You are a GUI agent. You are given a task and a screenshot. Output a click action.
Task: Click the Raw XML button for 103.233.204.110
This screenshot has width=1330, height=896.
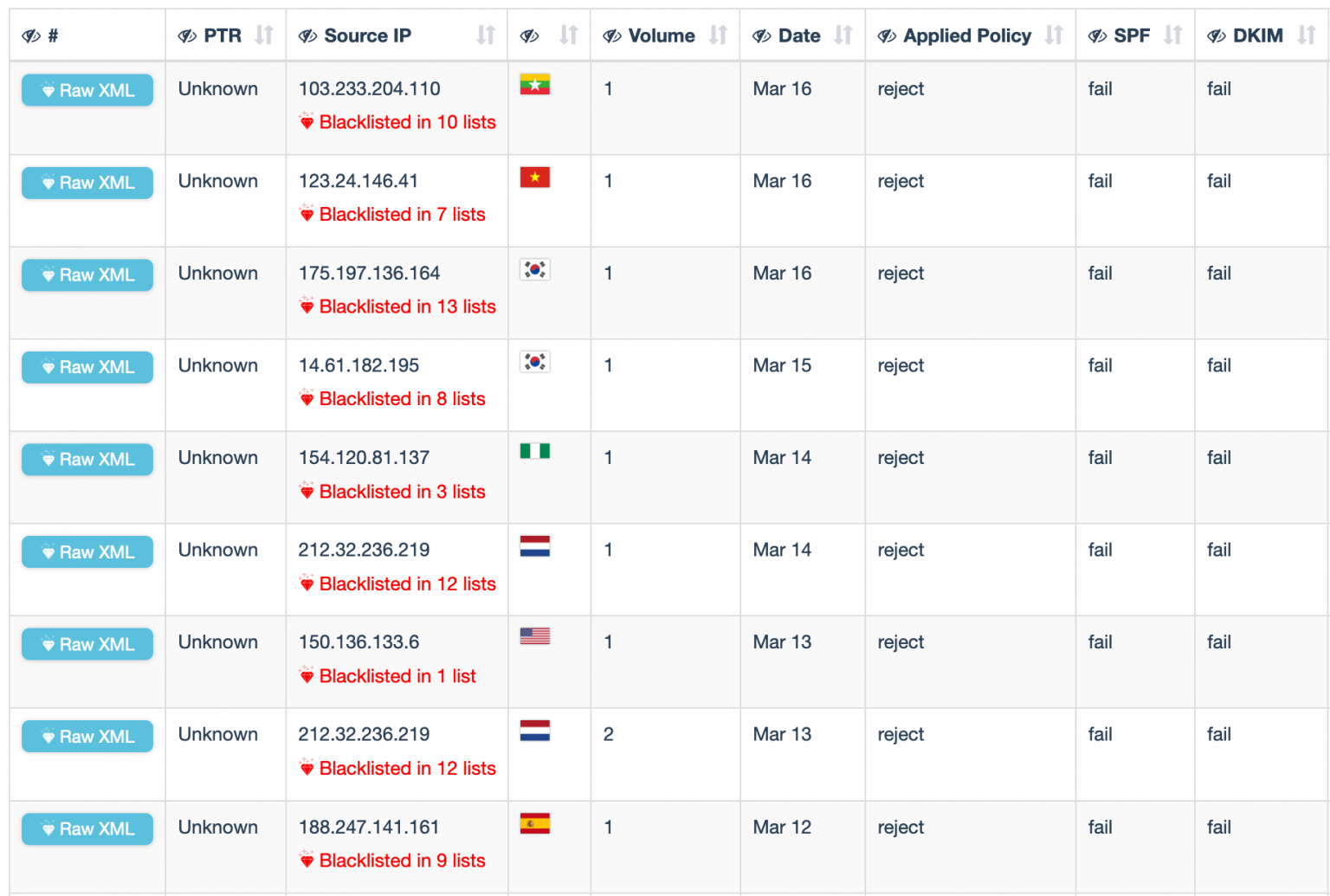(x=87, y=90)
